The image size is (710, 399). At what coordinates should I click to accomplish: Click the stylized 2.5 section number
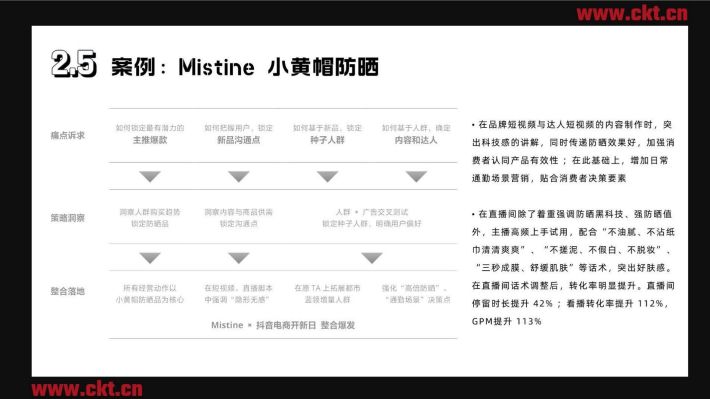point(74,64)
